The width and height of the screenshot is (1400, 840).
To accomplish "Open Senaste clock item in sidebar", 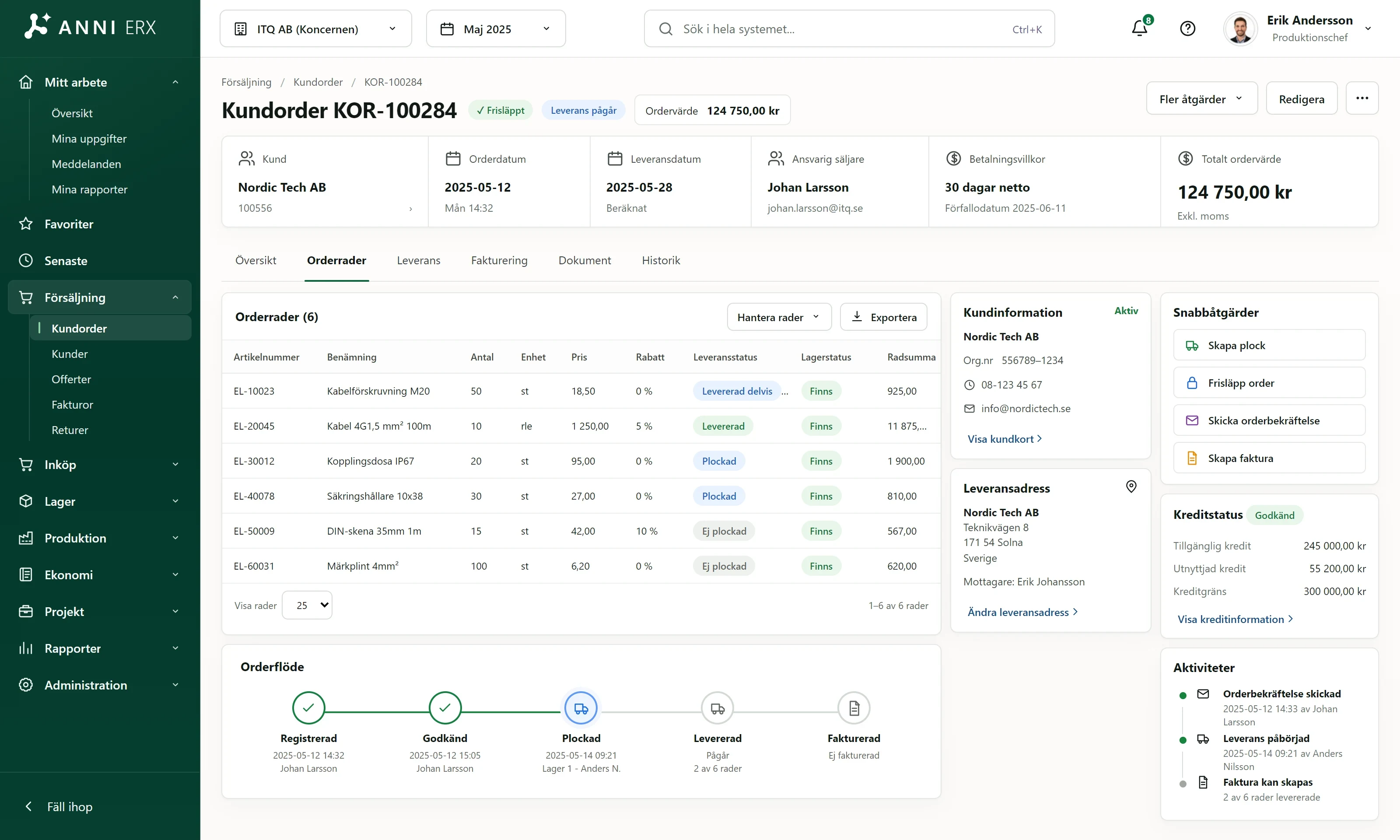I will point(100,261).
